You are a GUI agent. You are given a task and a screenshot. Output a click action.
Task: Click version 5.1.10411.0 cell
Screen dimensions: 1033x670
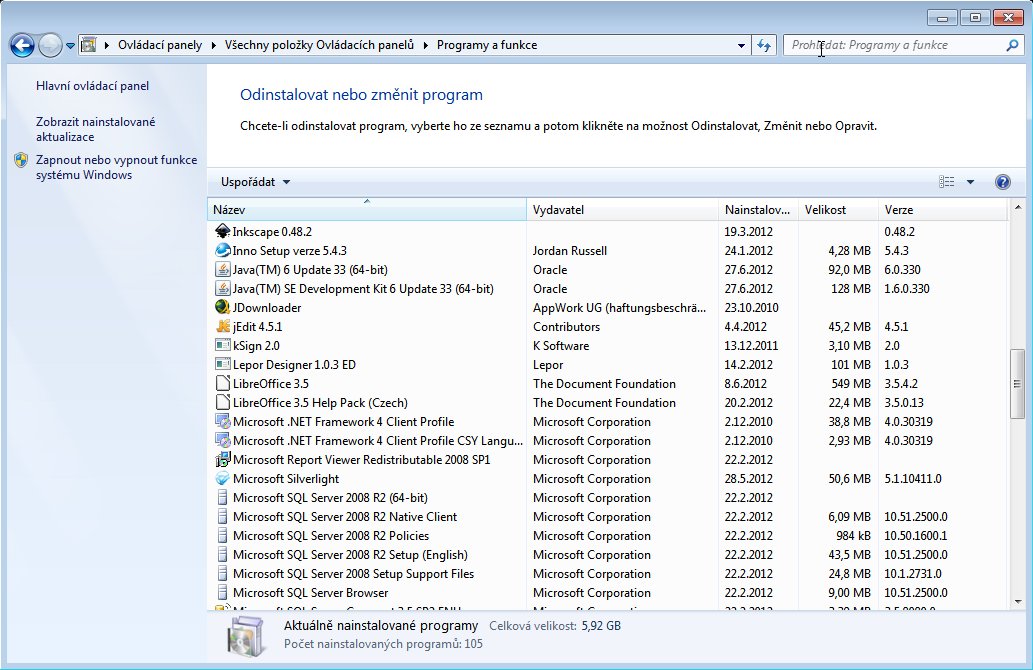click(913, 479)
